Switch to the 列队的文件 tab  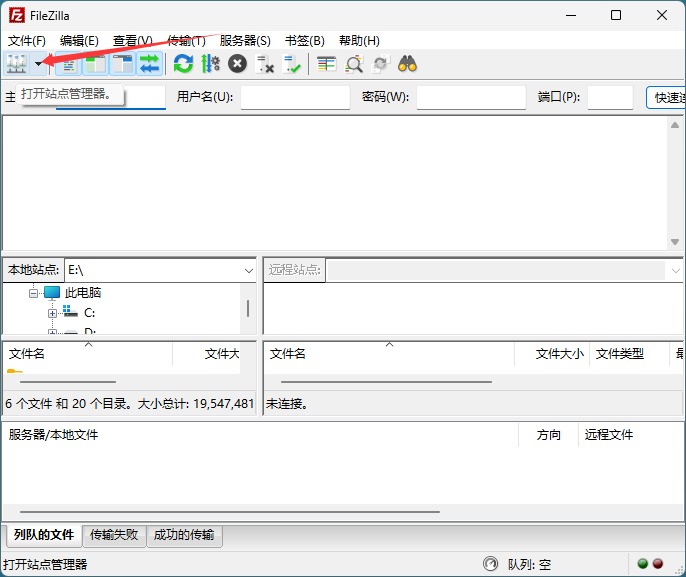pos(44,535)
